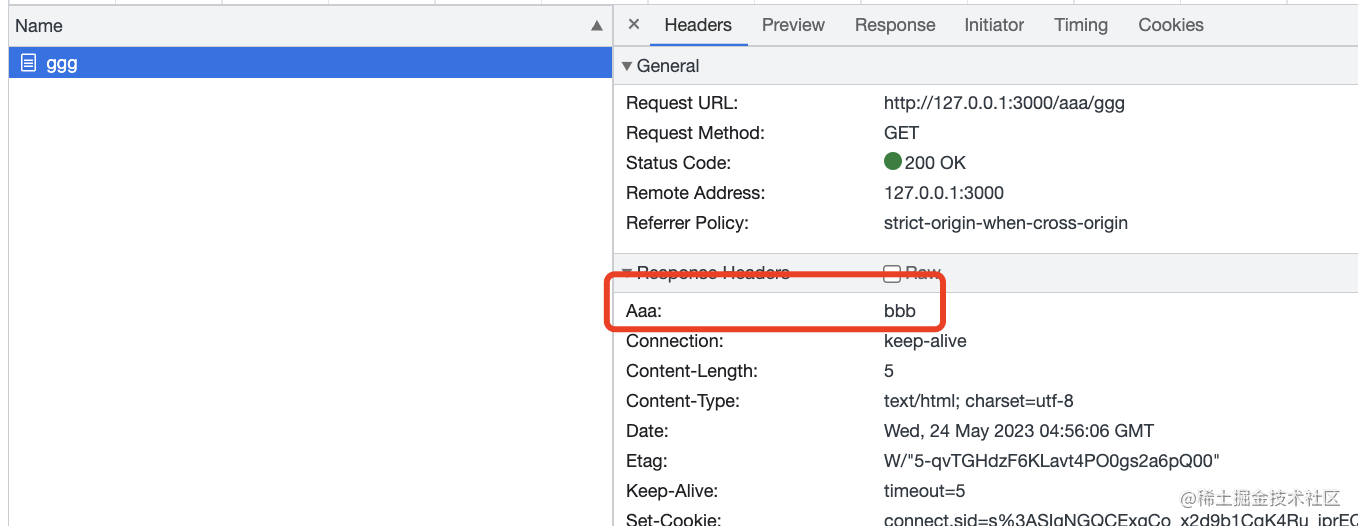Viewport: 1358px width, 526px height.
Task: Collapse the Response Headers section
Action: 627,273
